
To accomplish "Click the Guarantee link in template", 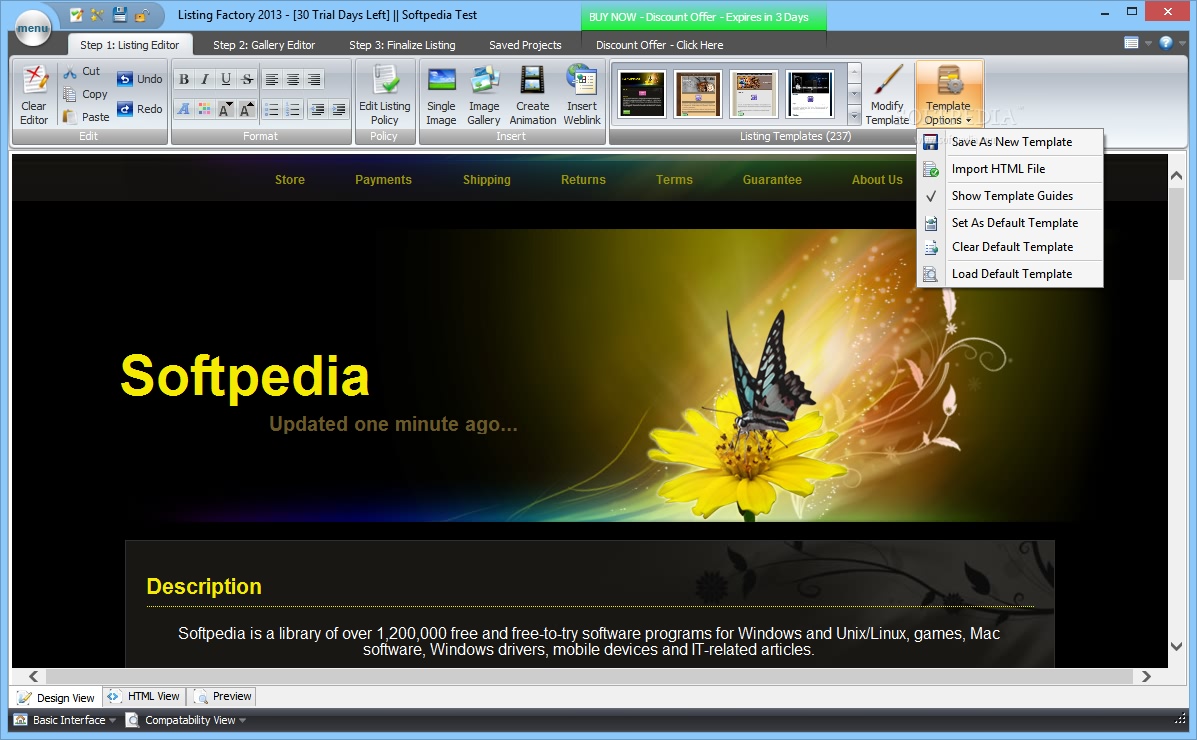I will pos(772,179).
